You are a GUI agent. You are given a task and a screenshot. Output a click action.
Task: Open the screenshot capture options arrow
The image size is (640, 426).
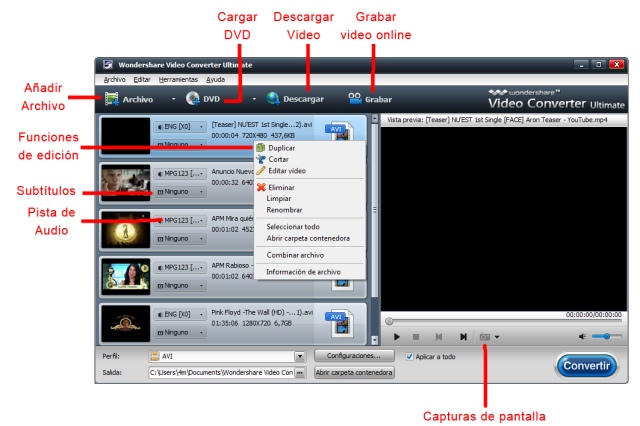click(497, 337)
